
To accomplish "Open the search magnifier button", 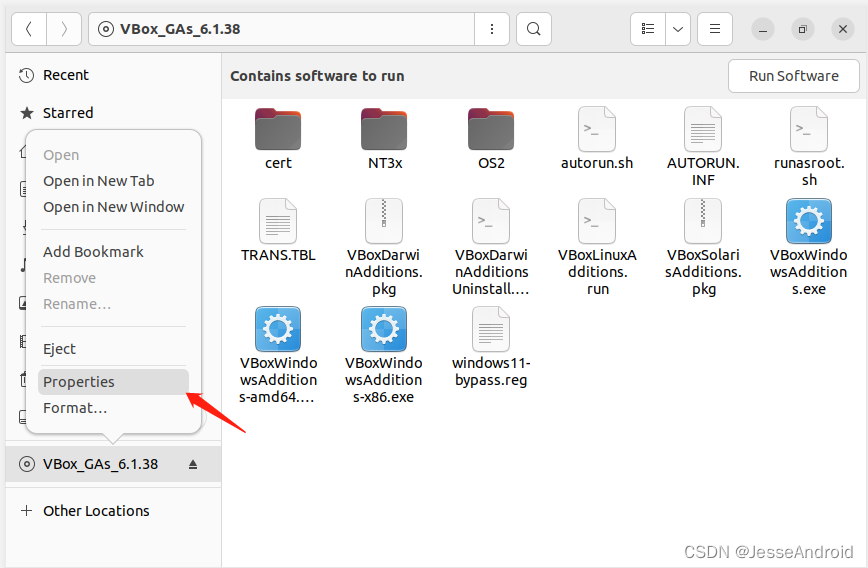I will click(x=534, y=29).
